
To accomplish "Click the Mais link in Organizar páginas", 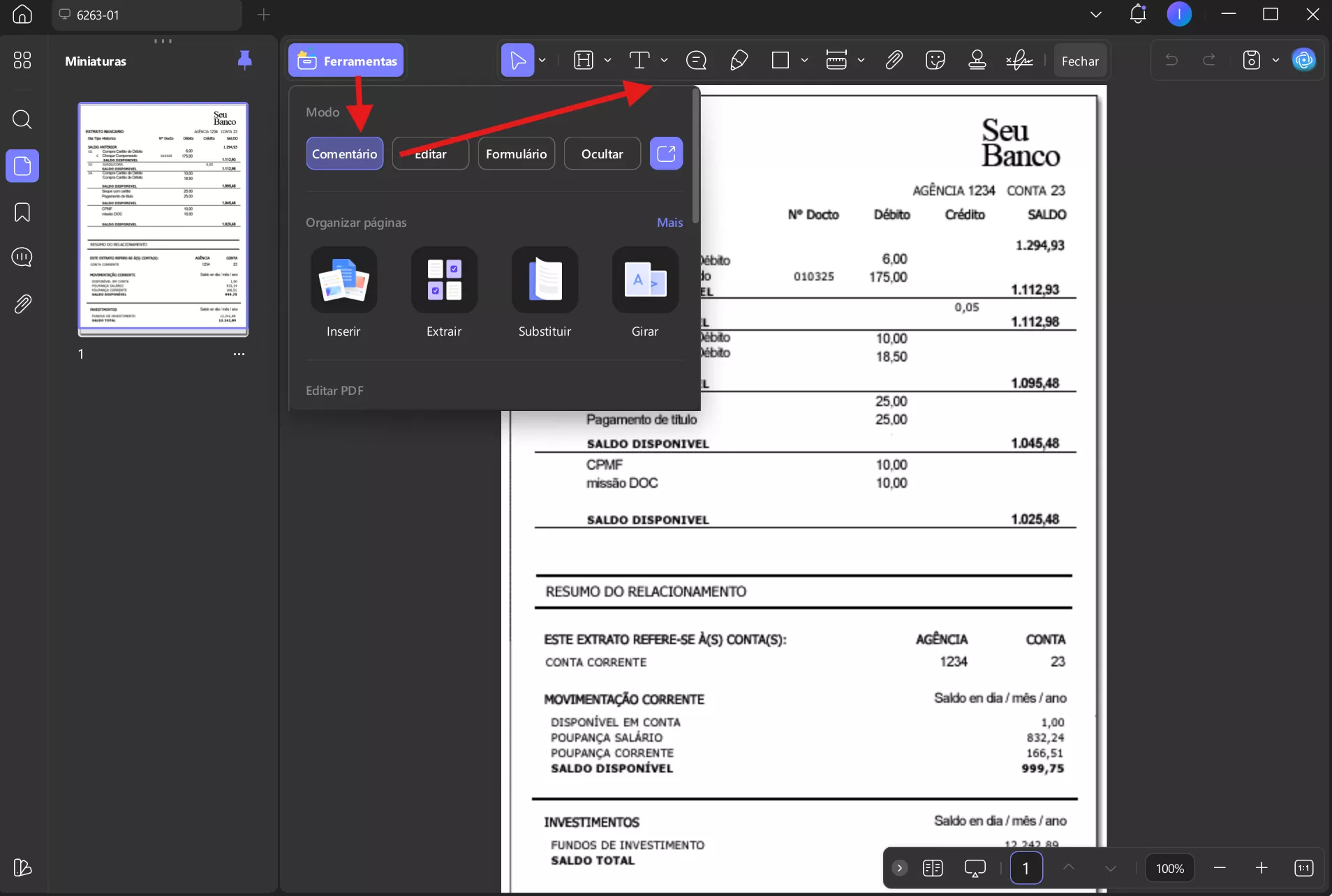I will (669, 222).
